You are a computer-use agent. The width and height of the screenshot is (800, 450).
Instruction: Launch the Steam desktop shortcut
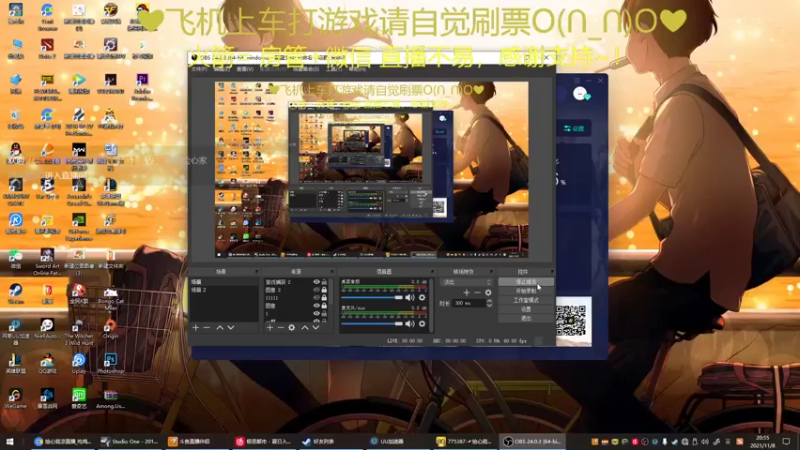(x=15, y=294)
